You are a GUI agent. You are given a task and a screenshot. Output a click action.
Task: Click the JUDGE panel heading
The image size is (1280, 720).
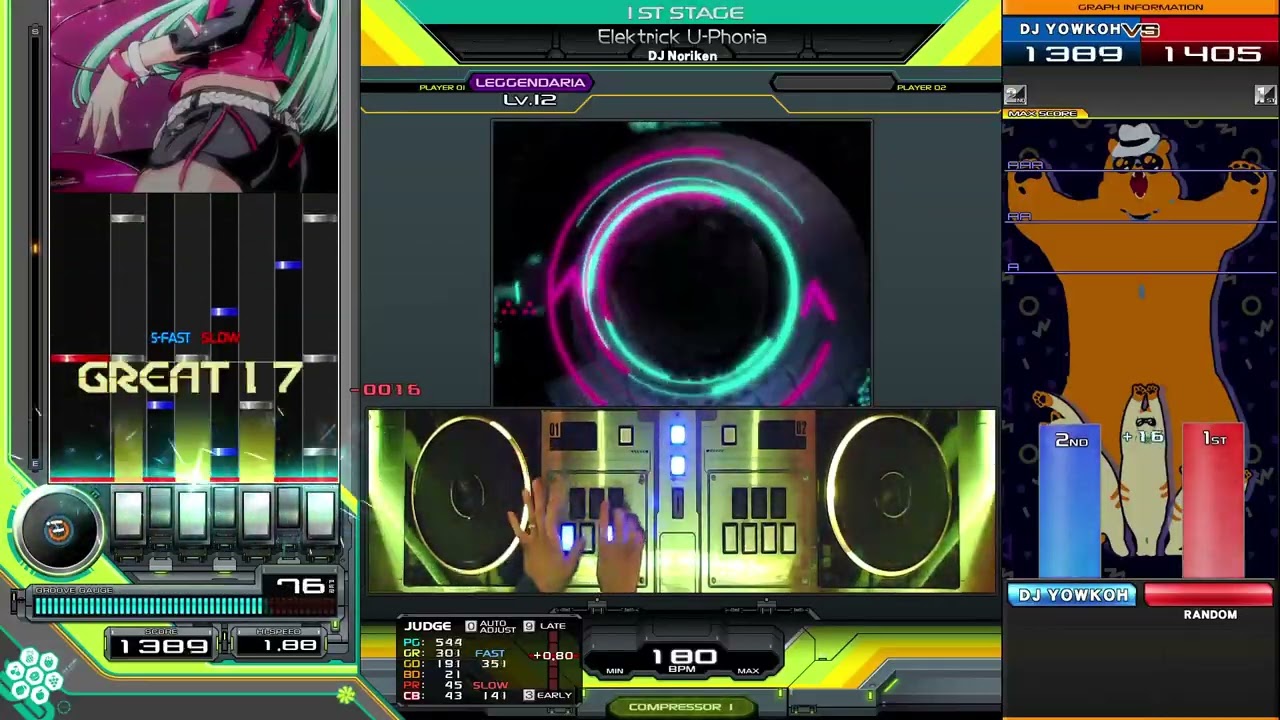click(428, 626)
